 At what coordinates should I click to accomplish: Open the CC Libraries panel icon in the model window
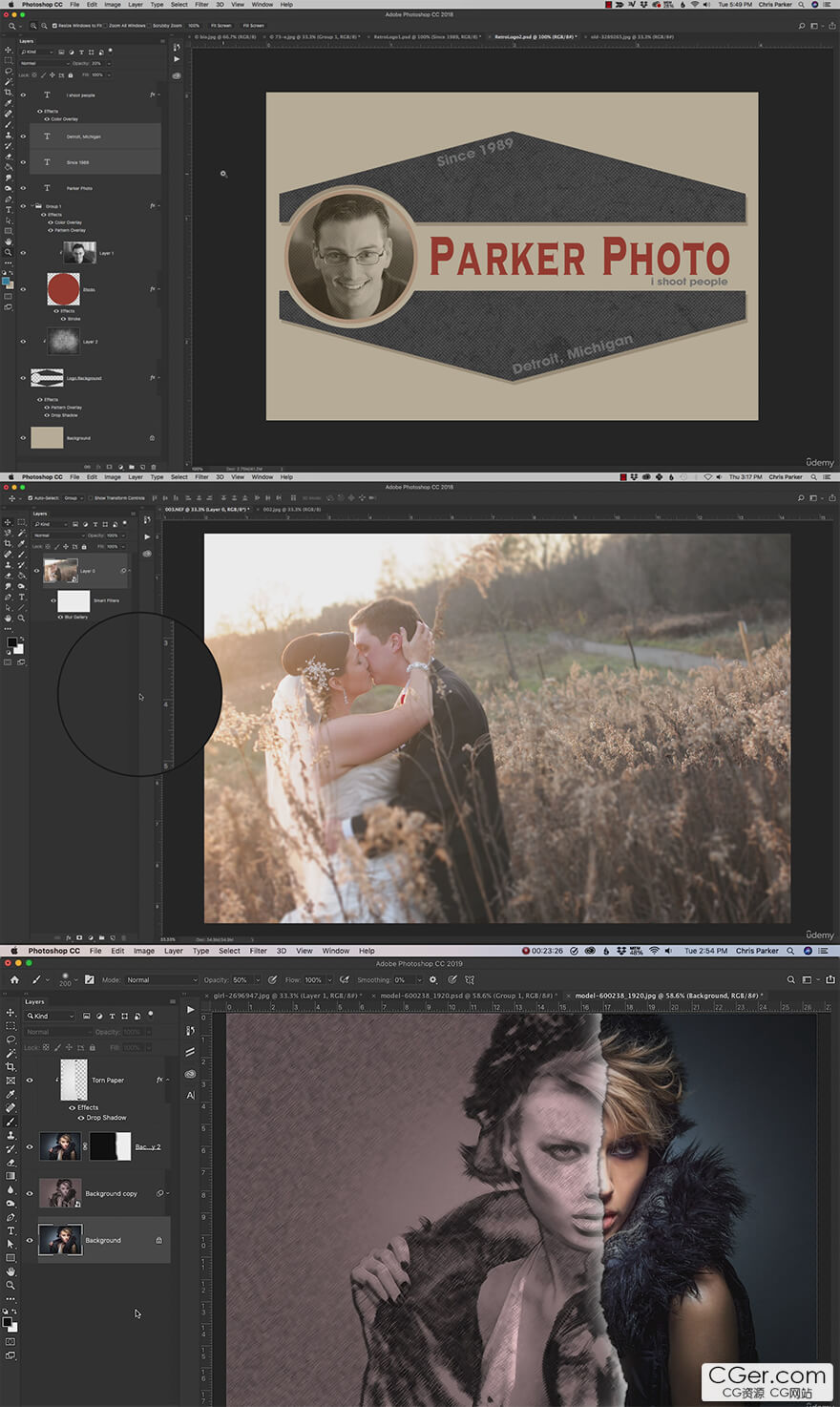click(x=190, y=1074)
